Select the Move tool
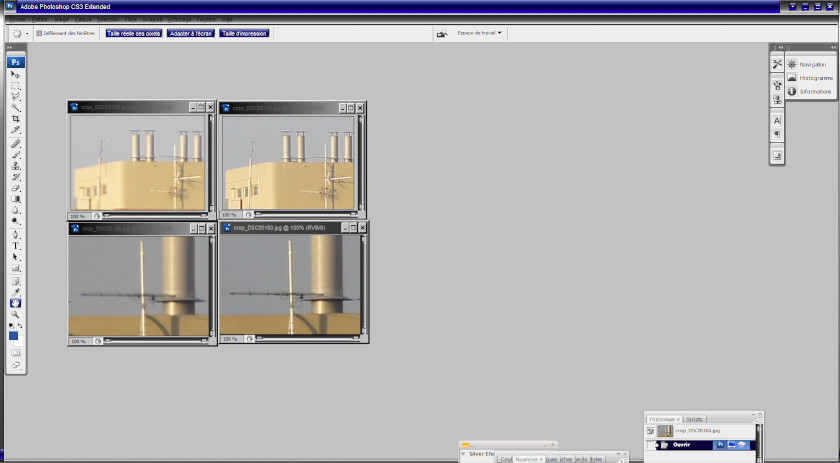Screen dimensions: 840x463 tap(16, 74)
